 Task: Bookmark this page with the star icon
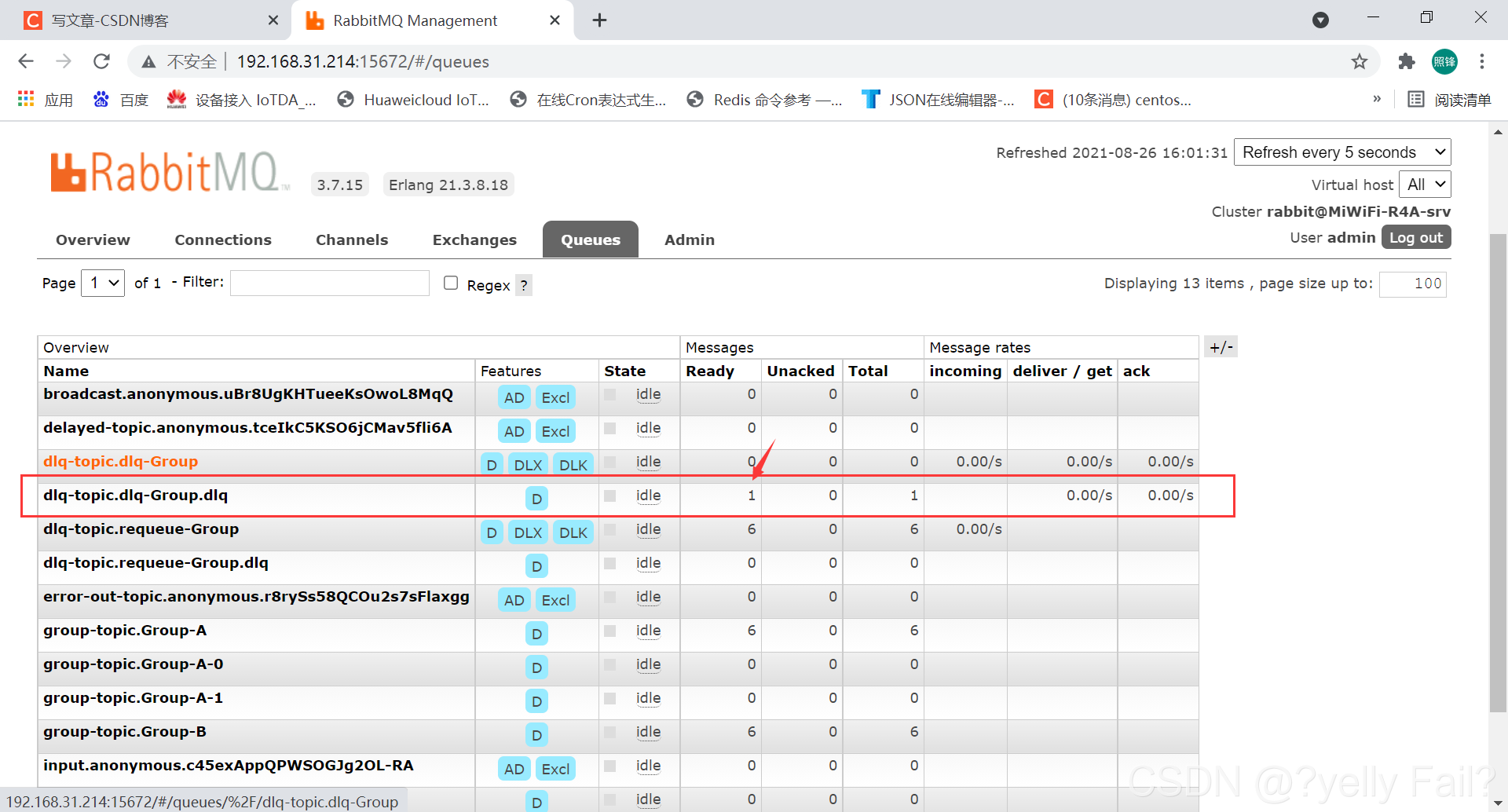[1360, 61]
